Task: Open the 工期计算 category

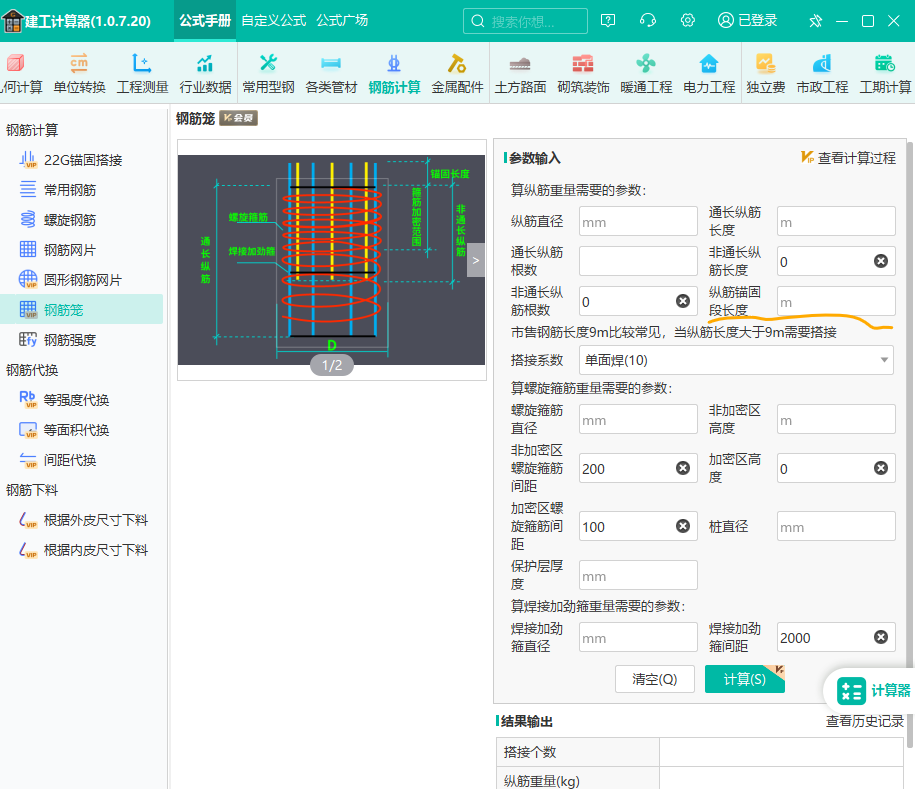Action: 885,74
